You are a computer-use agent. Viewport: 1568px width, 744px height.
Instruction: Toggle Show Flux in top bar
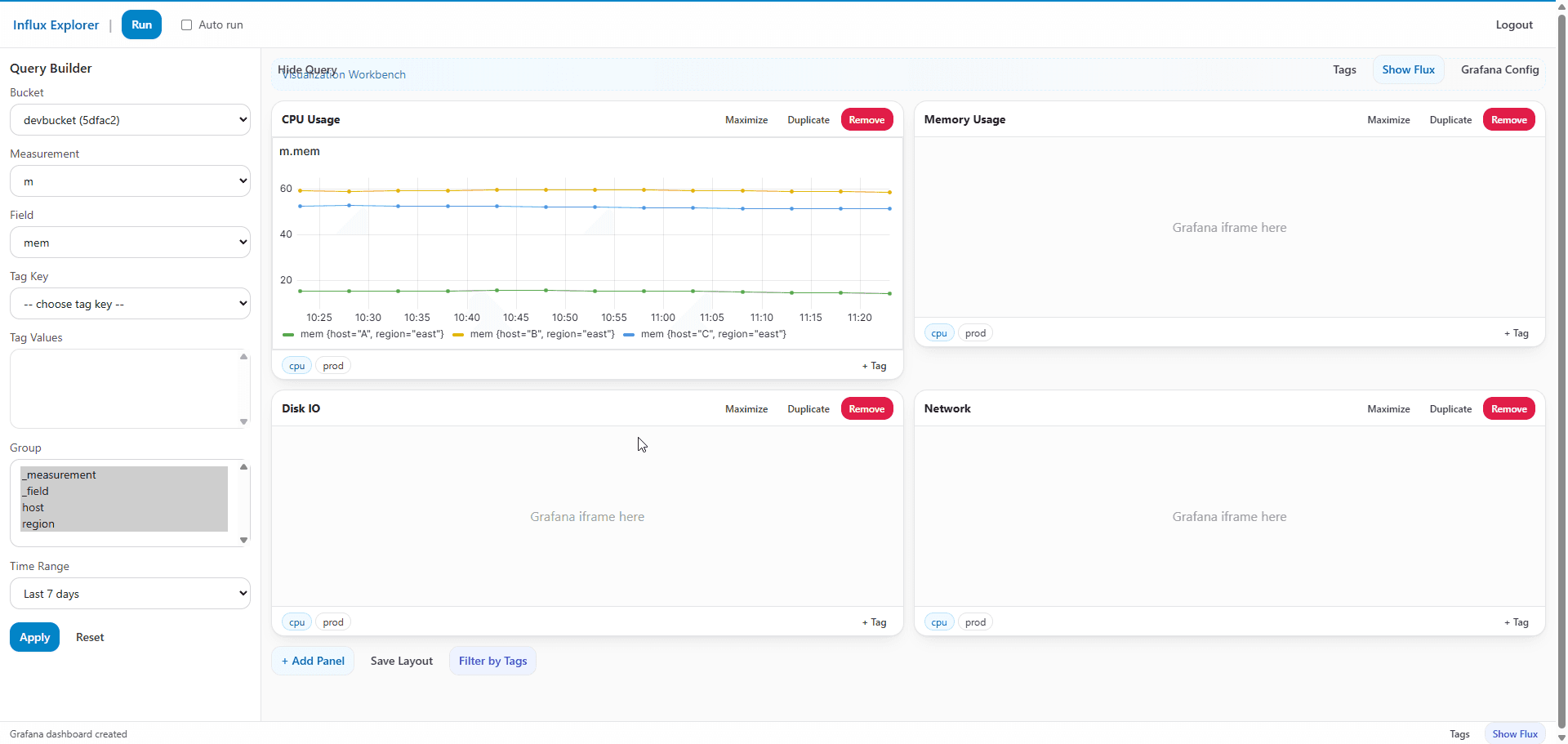(1408, 70)
